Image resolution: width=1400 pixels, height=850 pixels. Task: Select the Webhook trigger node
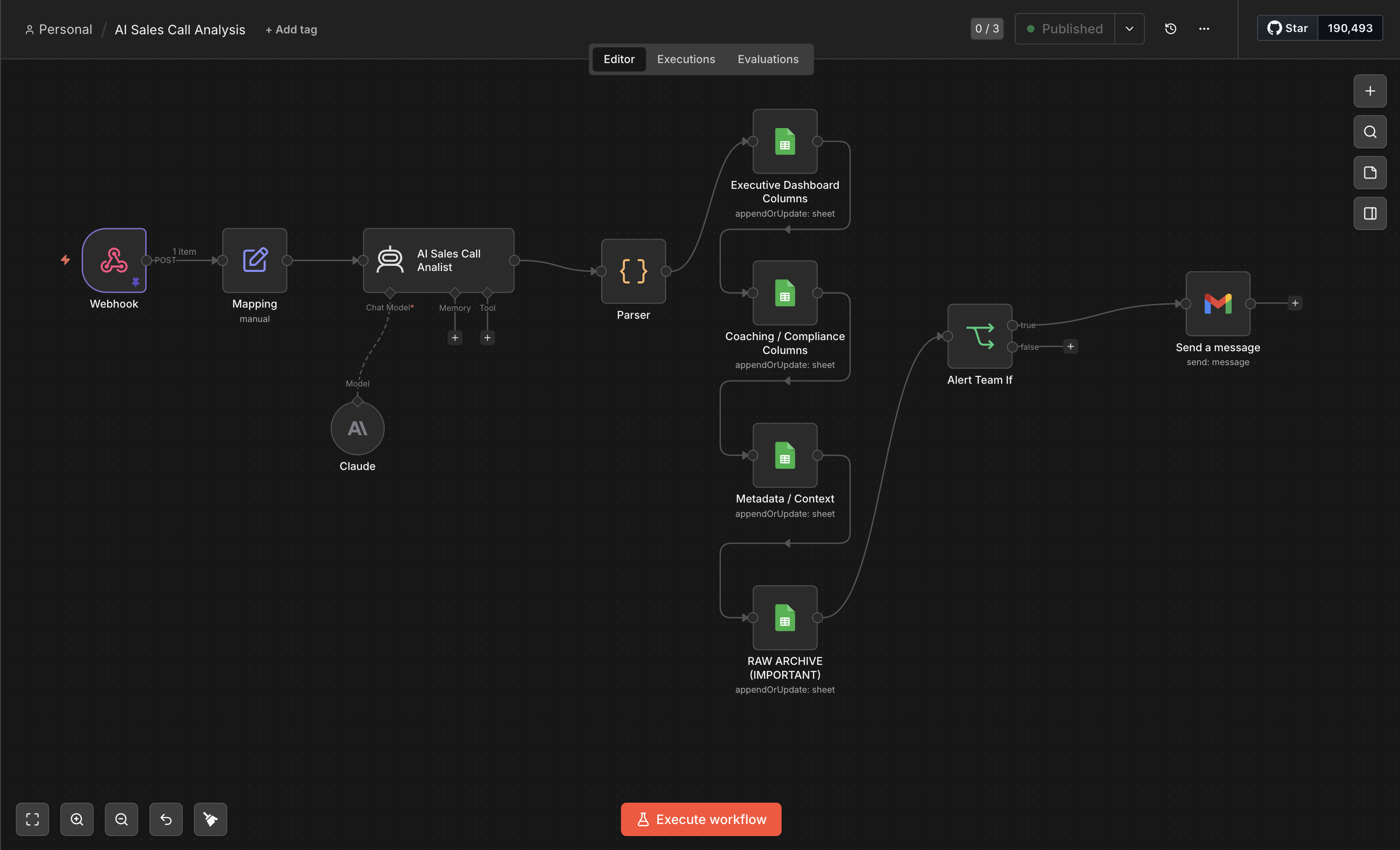pyautogui.click(x=114, y=260)
